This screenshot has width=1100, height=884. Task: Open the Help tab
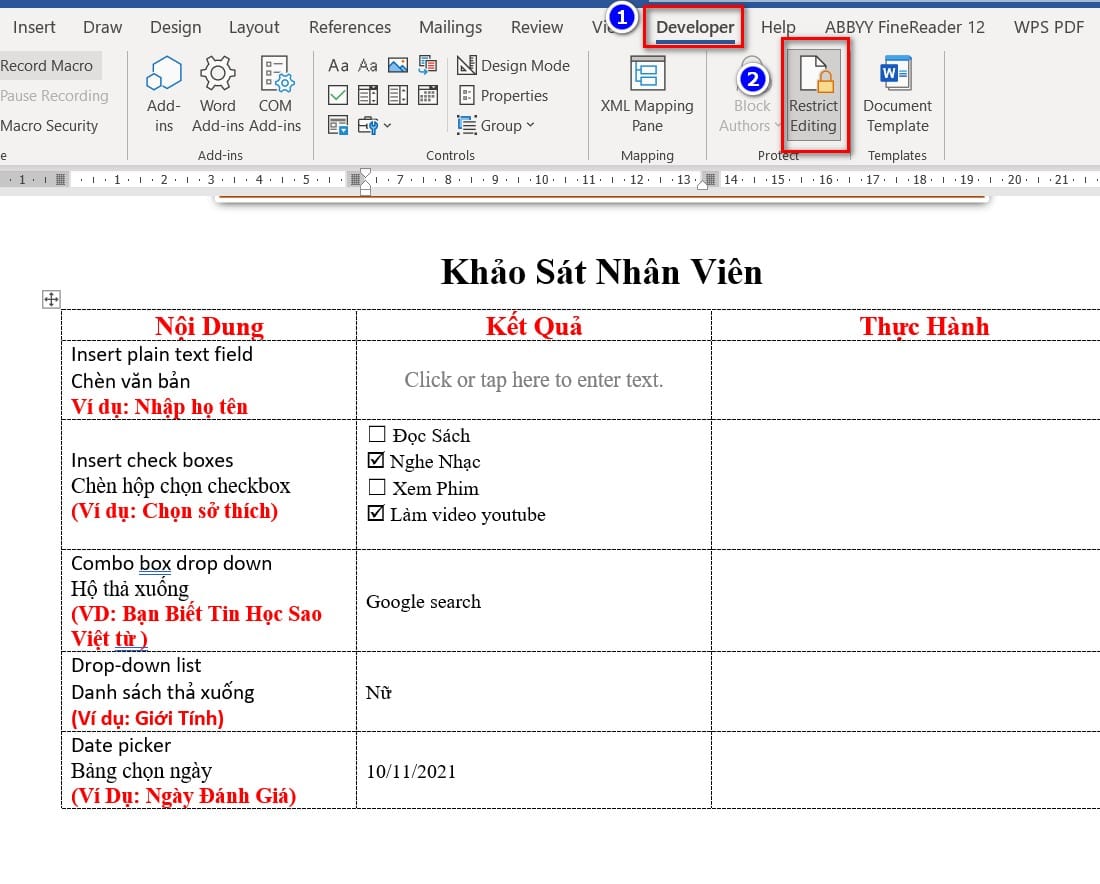(x=778, y=27)
